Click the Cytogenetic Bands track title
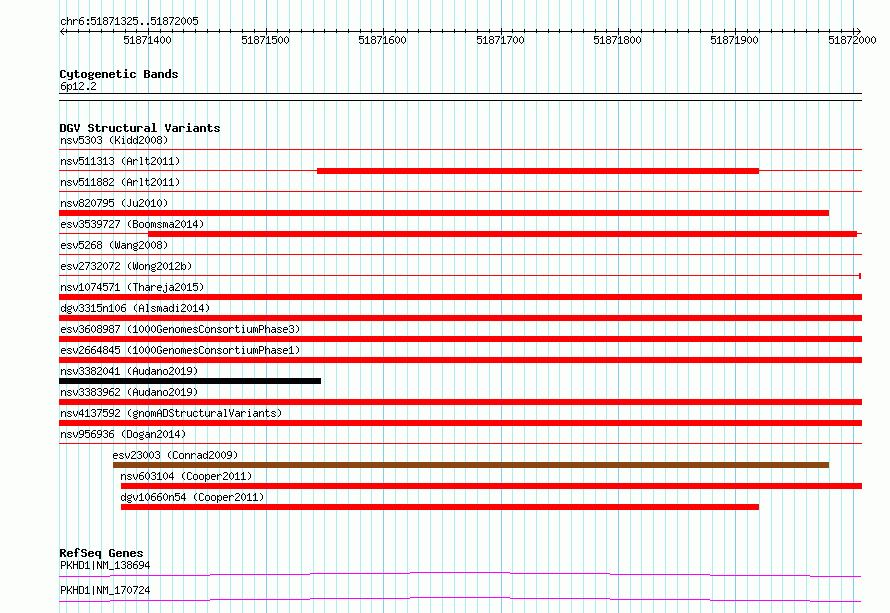This screenshot has height=613, width=890. tap(119, 74)
